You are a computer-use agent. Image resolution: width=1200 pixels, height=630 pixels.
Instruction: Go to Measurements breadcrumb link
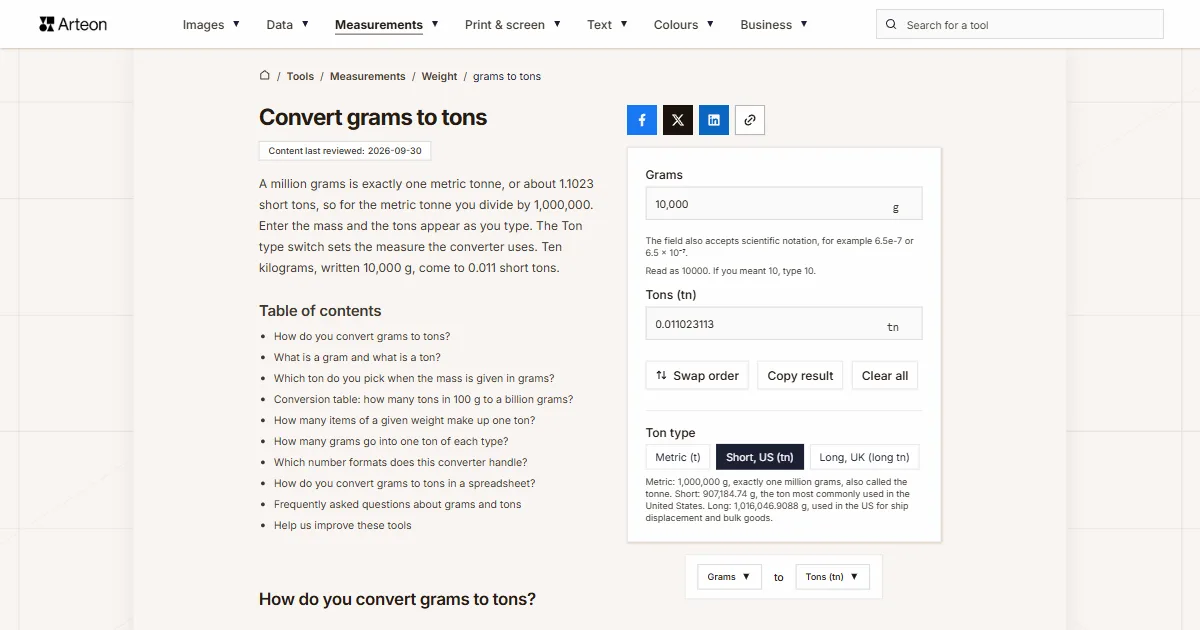tap(368, 76)
